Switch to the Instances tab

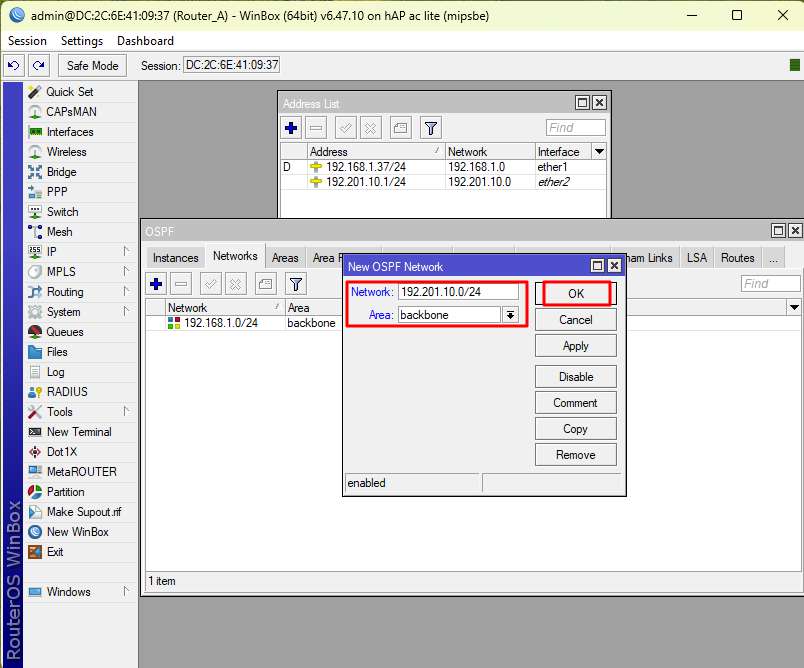[176, 258]
